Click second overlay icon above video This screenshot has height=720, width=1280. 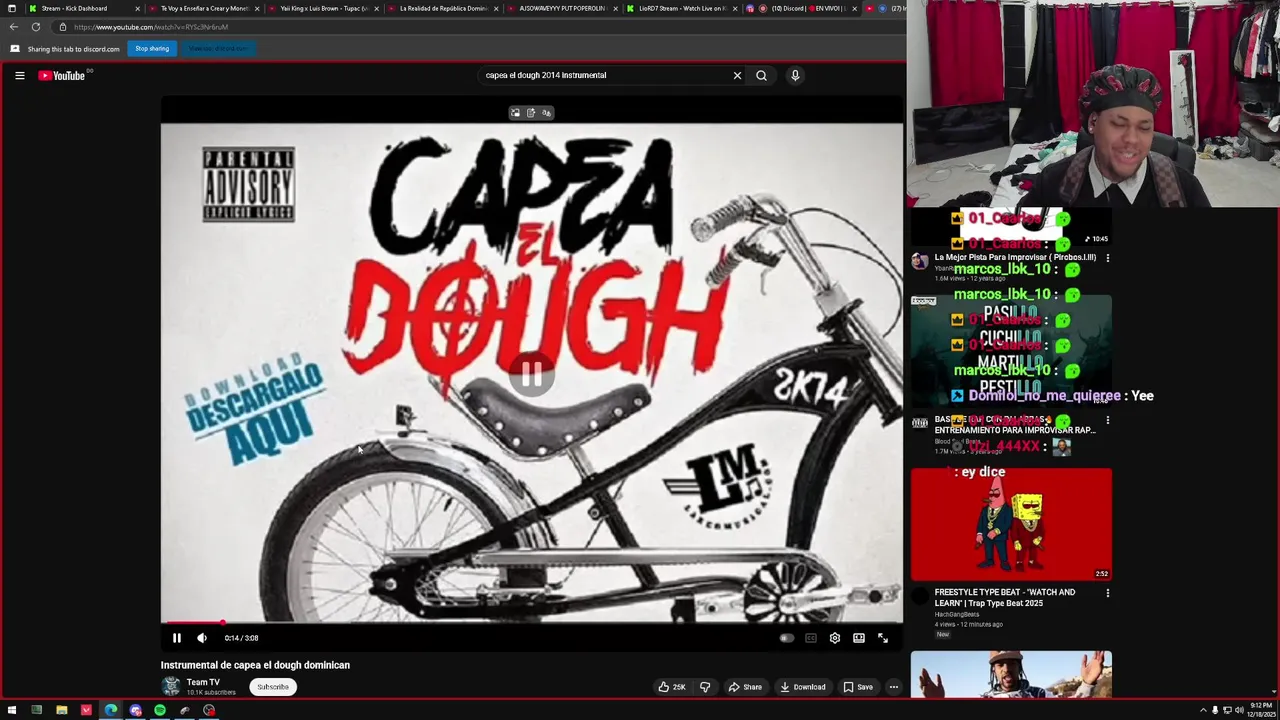(x=531, y=113)
